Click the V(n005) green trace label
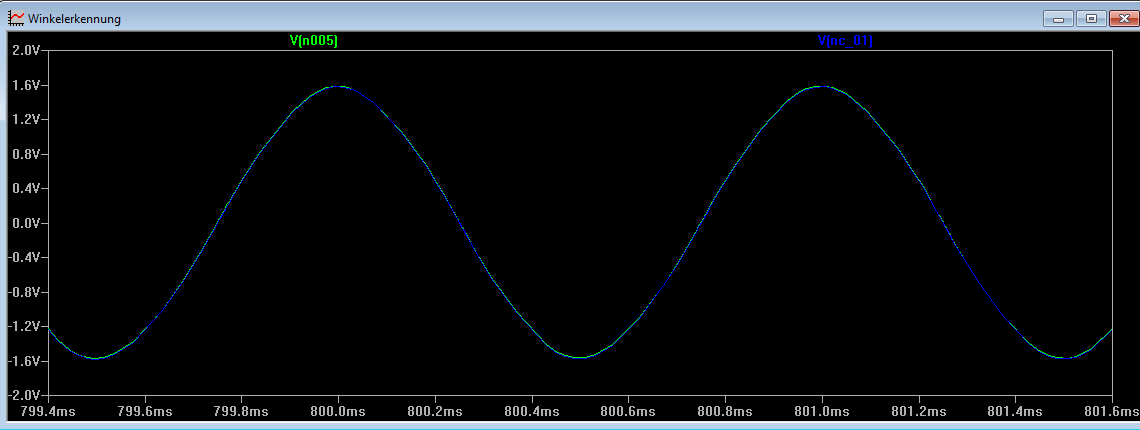Viewport: 1140px width, 430px height. point(314,41)
